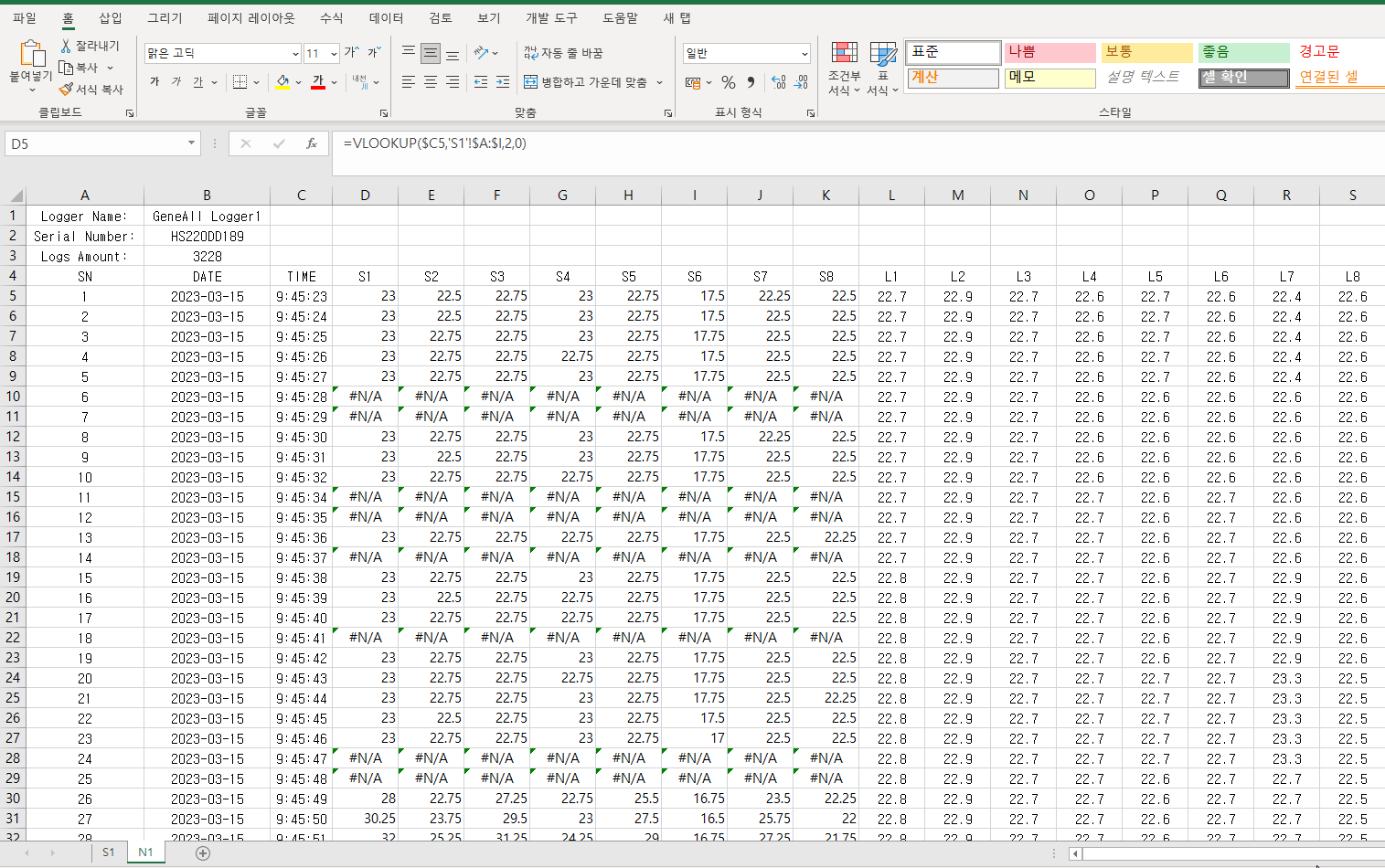Screen dimensions: 1385x868
Task: Click Wrap Text (자동 줄 바꿈)
Action: click(563, 53)
